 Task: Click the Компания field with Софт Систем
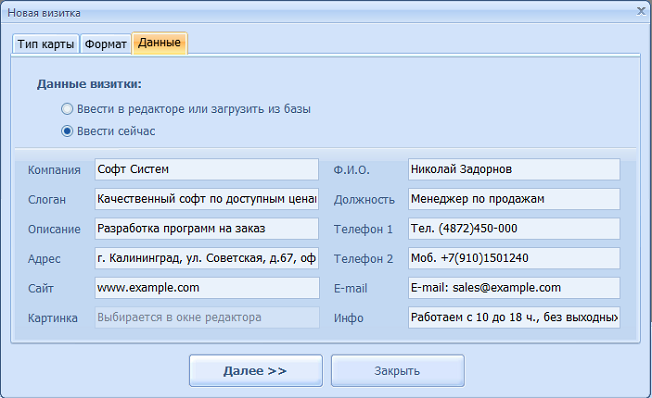(x=207, y=169)
